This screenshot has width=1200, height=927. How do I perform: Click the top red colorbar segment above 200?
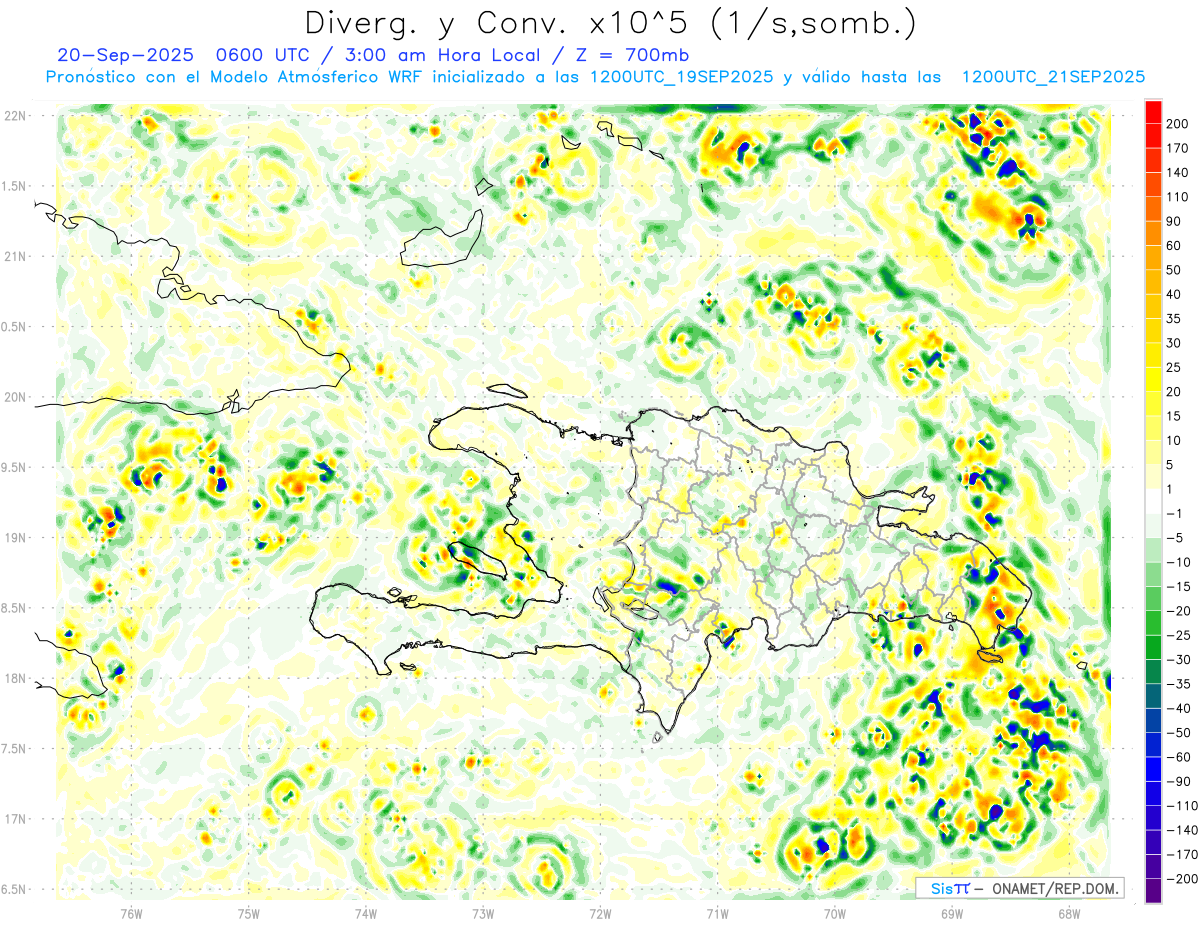[1153, 111]
